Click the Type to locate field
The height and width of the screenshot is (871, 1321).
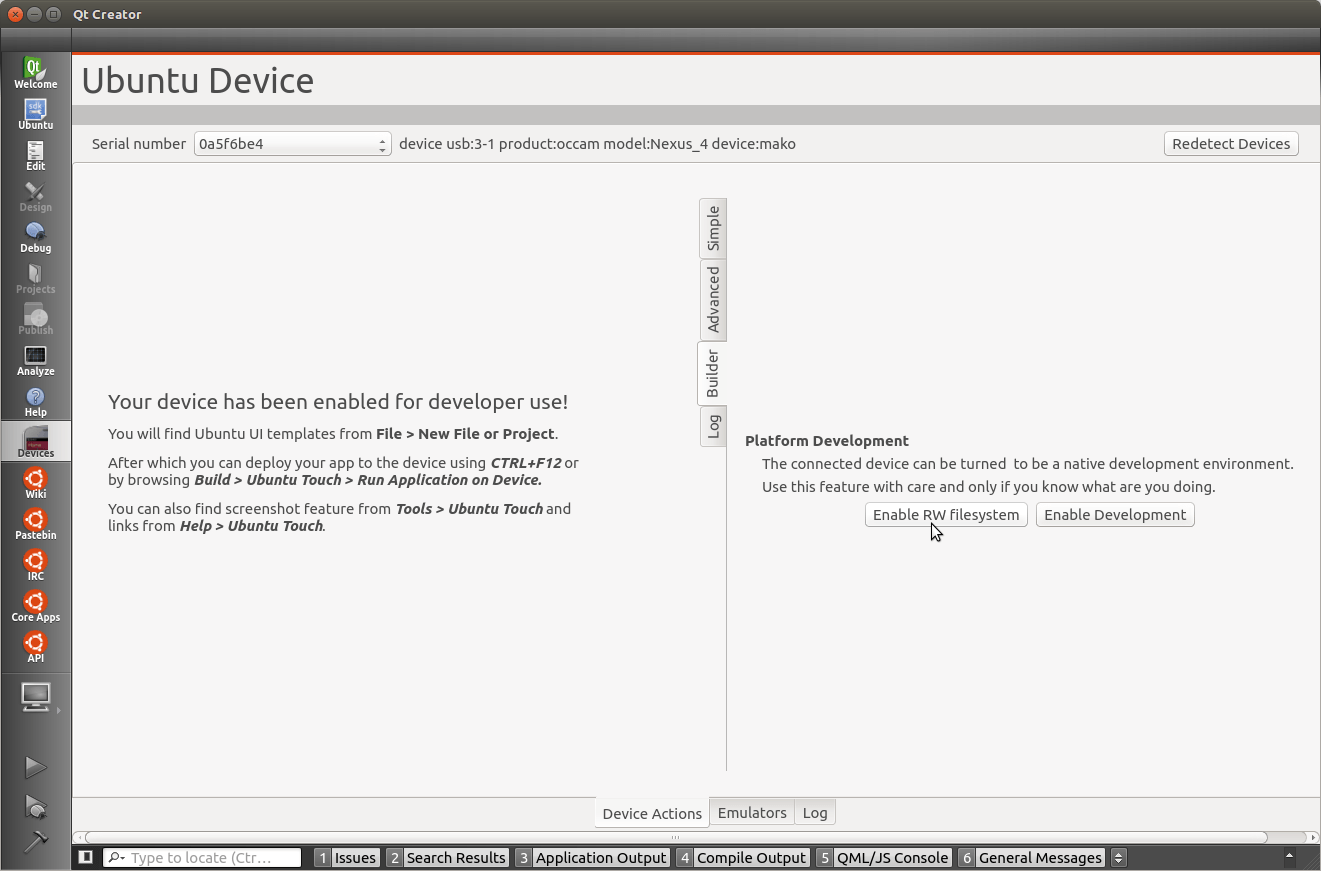tap(203, 857)
